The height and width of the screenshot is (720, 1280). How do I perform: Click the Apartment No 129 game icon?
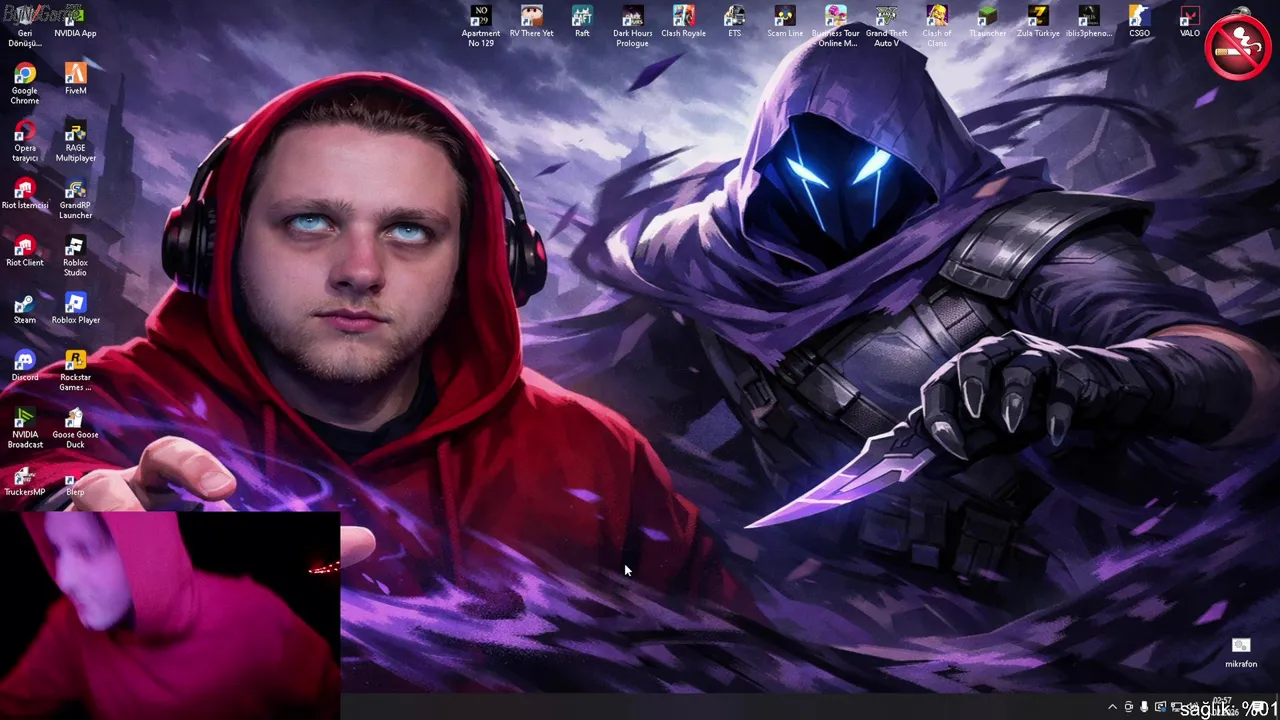(x=481, y=26)
